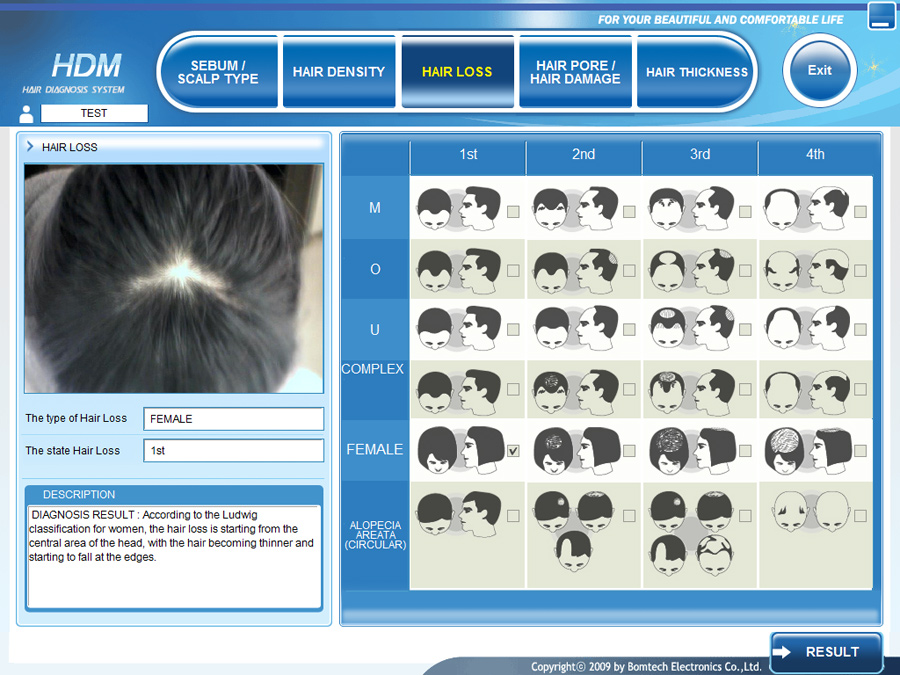The height and width of the screenshot is (675, 900).
Task: Enable the O type 4th stage checkbox
Action: (x=860, y=271)
